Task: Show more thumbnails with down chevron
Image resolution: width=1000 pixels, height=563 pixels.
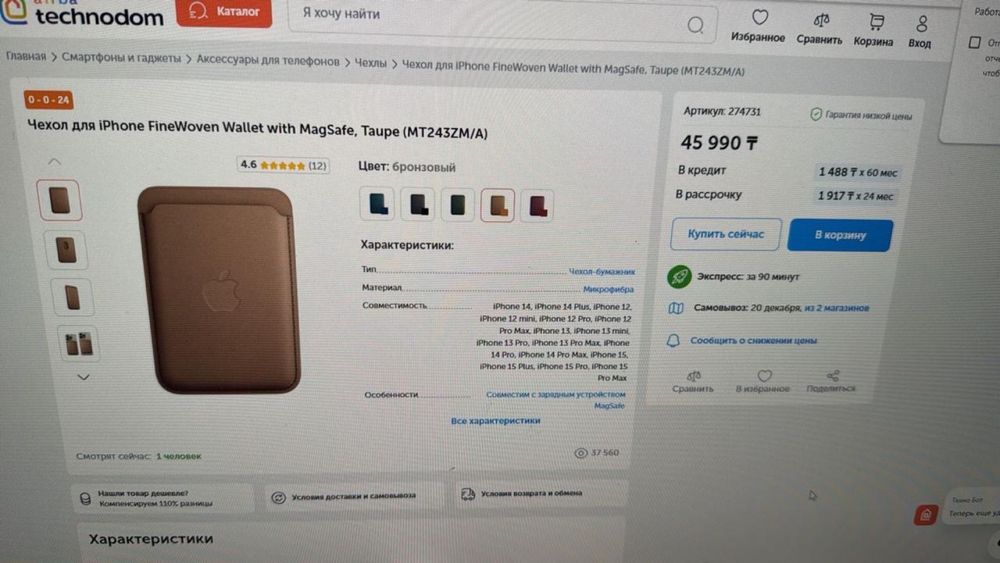Action: pos(83,377)
